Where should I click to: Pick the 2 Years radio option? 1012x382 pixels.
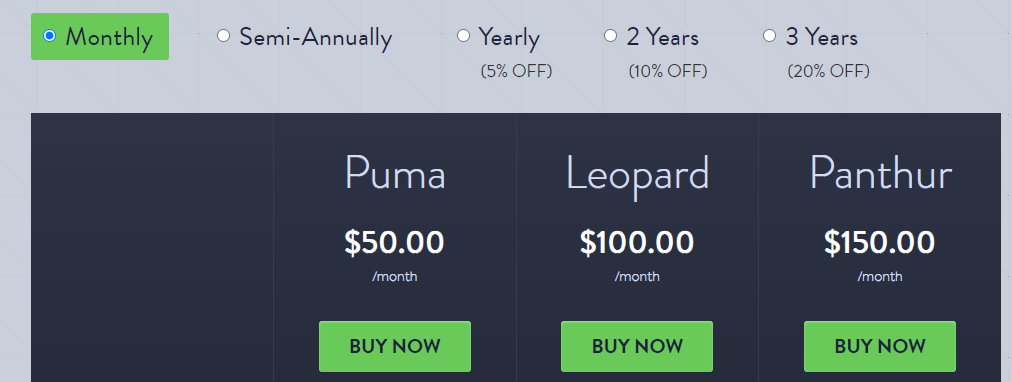611,36
